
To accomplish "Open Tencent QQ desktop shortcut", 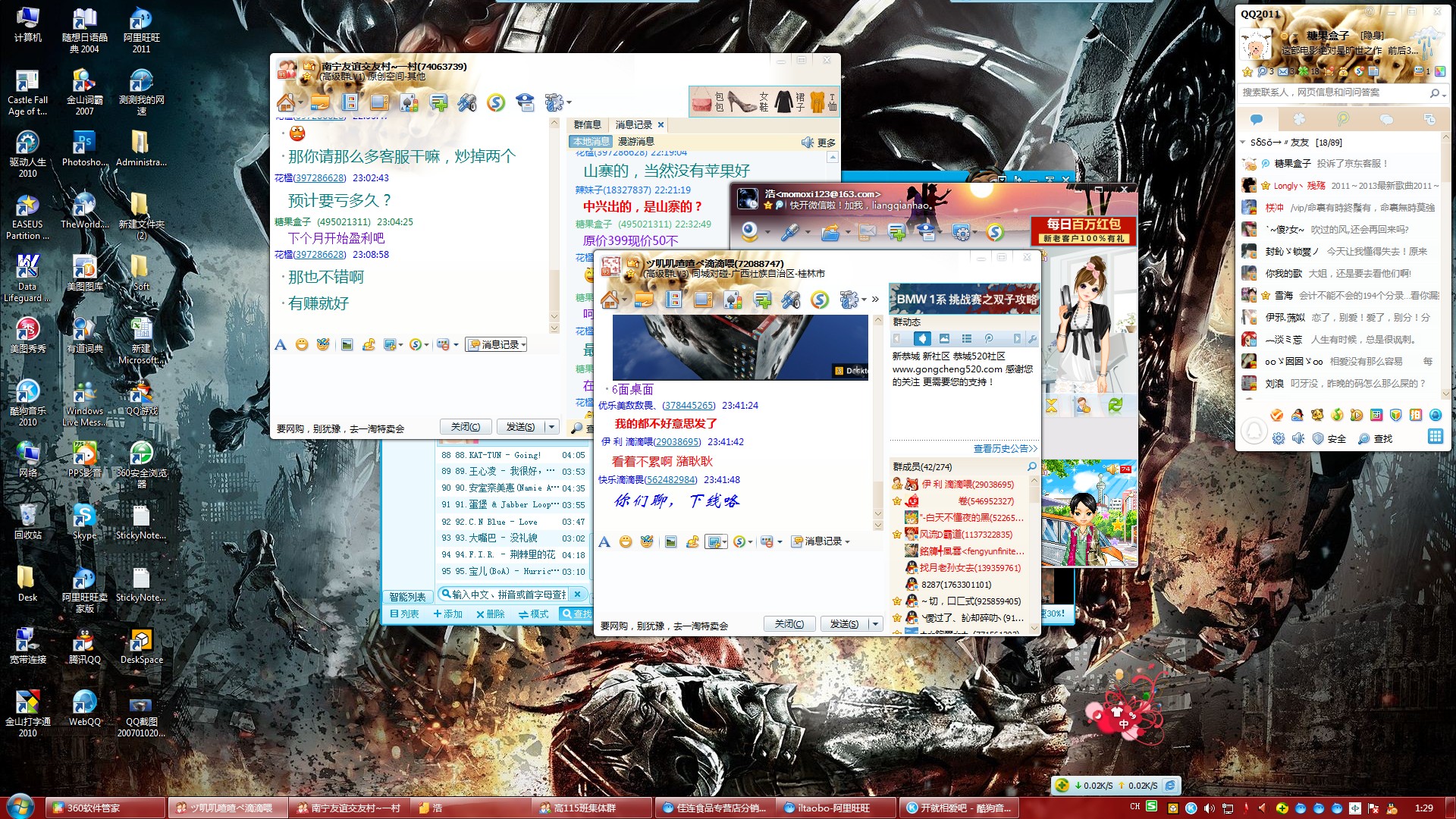I will (84, 645).
